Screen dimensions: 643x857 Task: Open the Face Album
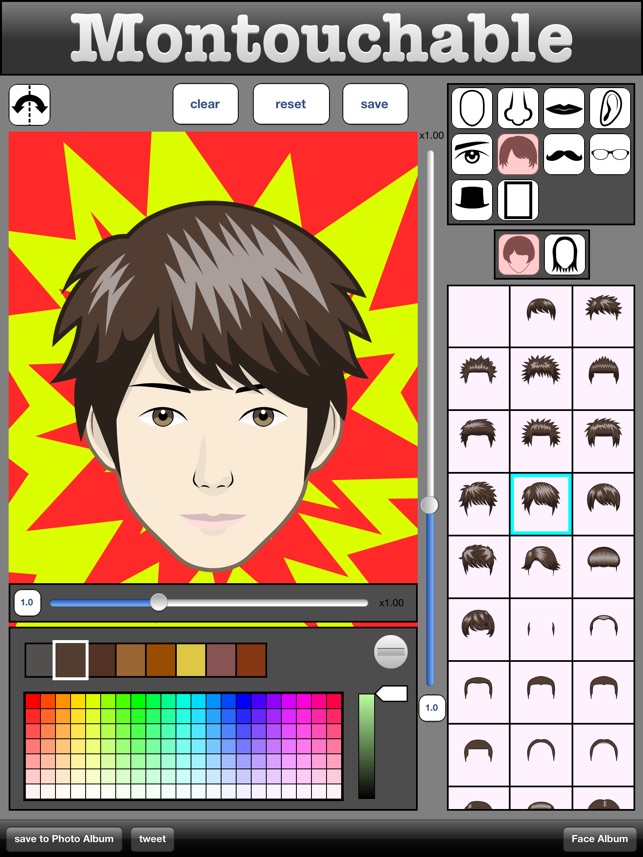pyautogui.click(x=600, y=838)
